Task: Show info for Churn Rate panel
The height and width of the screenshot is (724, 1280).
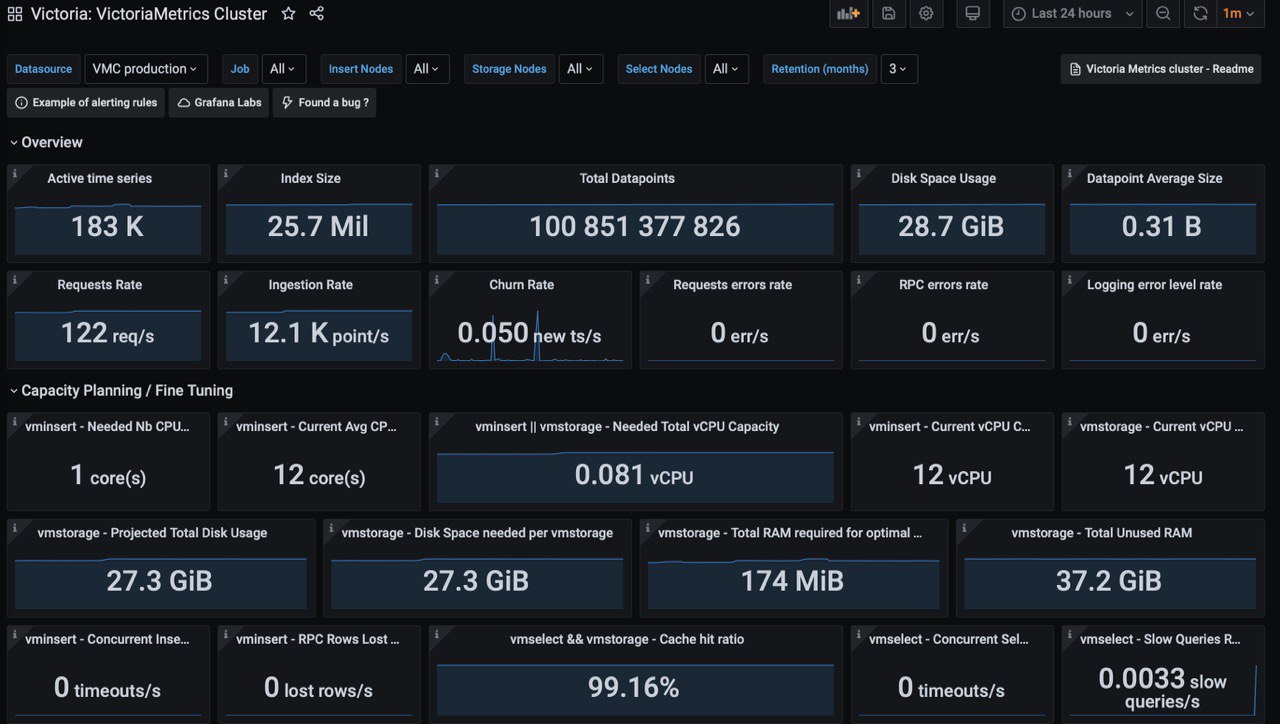Action: [437, 279]
